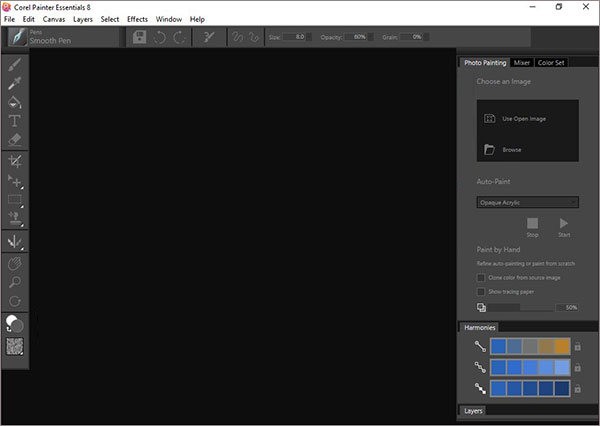This screenshot has height=426, width=600.
Task: Switch to the Color Set tab
Action: coord(551,63)
